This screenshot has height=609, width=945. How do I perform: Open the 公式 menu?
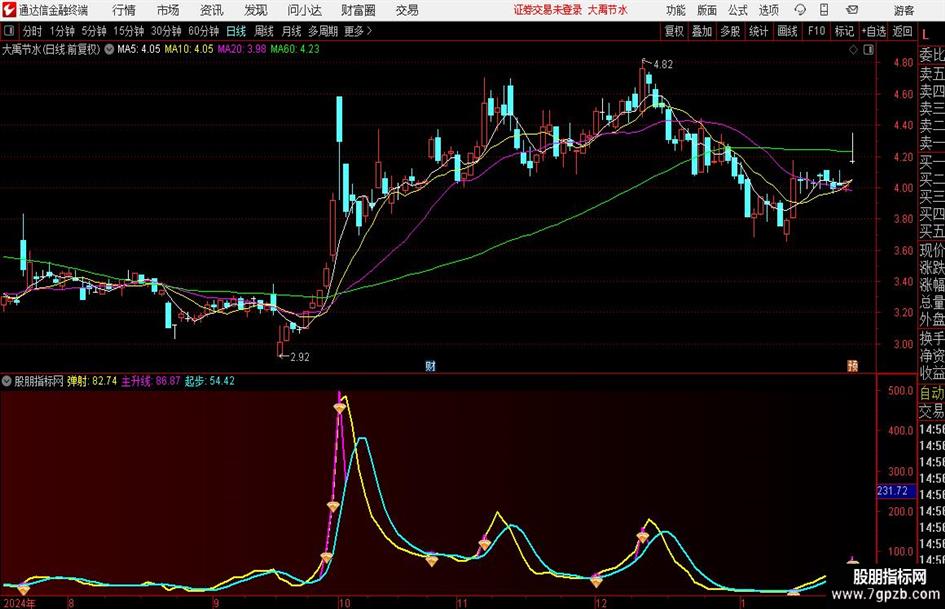[x=737, y=10]
